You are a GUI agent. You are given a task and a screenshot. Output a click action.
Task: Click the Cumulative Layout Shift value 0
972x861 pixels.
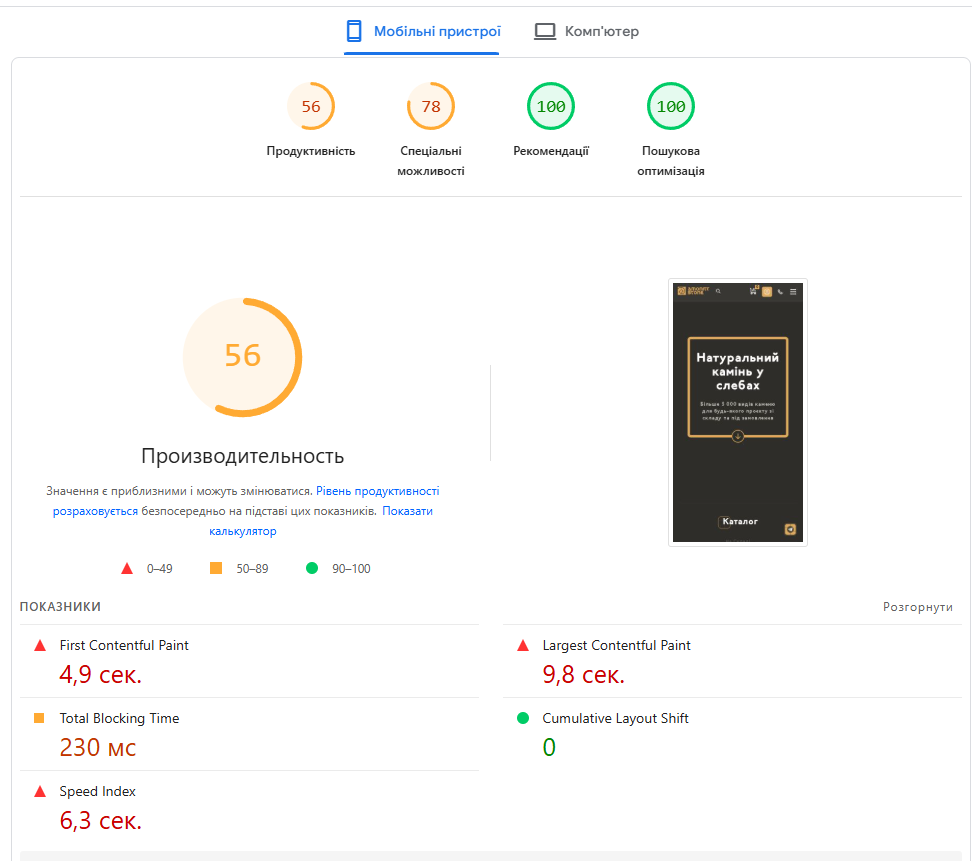(x=549, y=748)
